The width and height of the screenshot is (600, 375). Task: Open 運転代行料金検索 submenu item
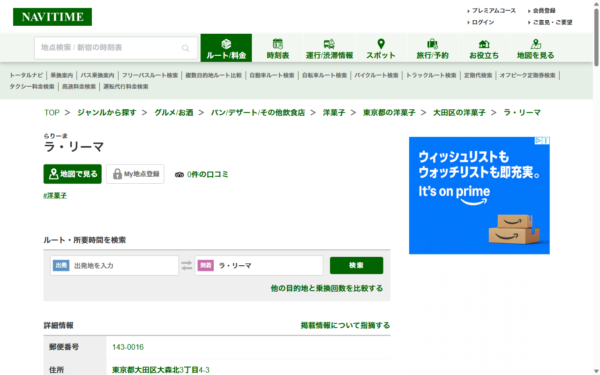126,86
